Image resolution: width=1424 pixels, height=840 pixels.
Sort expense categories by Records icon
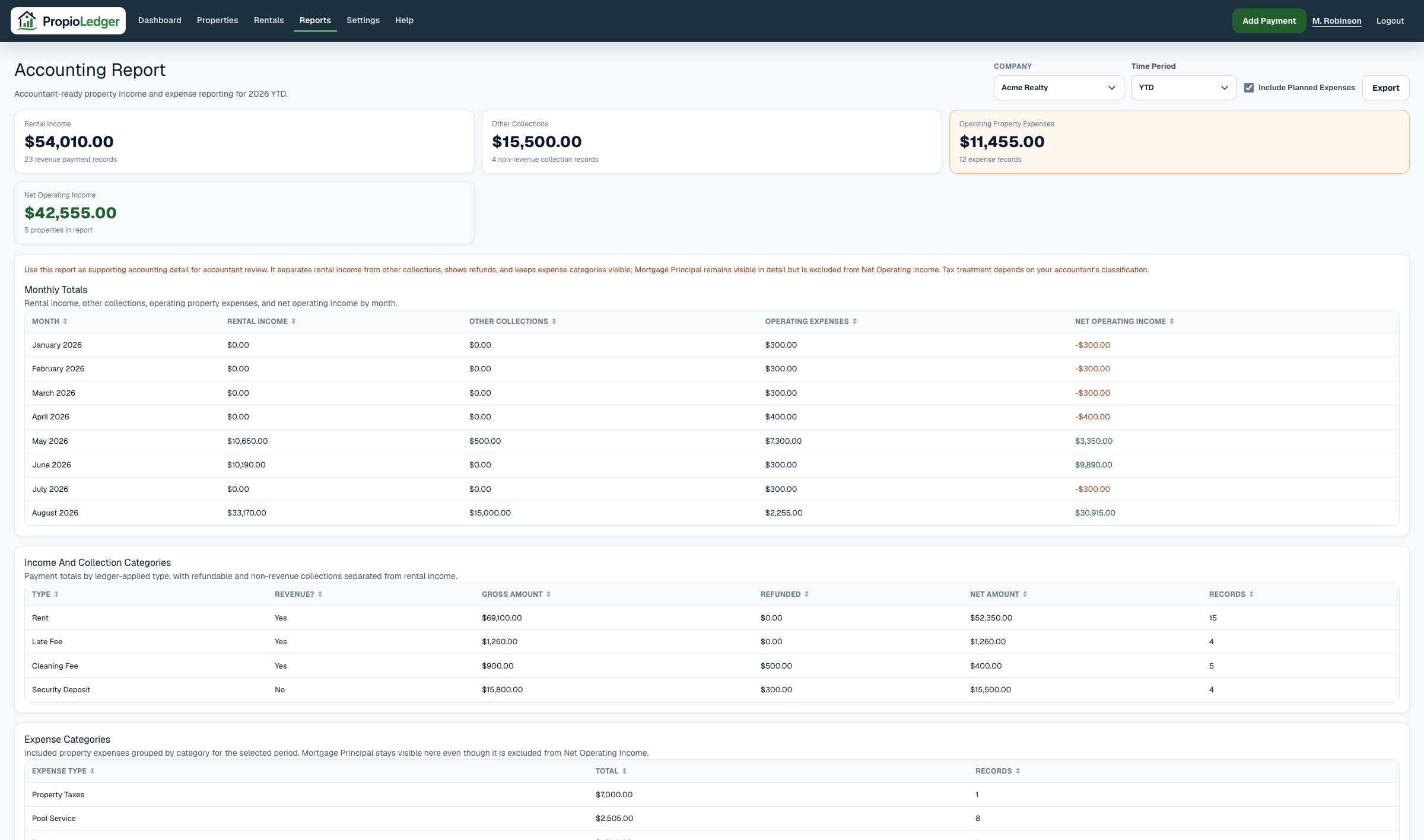coord(1018,771)
